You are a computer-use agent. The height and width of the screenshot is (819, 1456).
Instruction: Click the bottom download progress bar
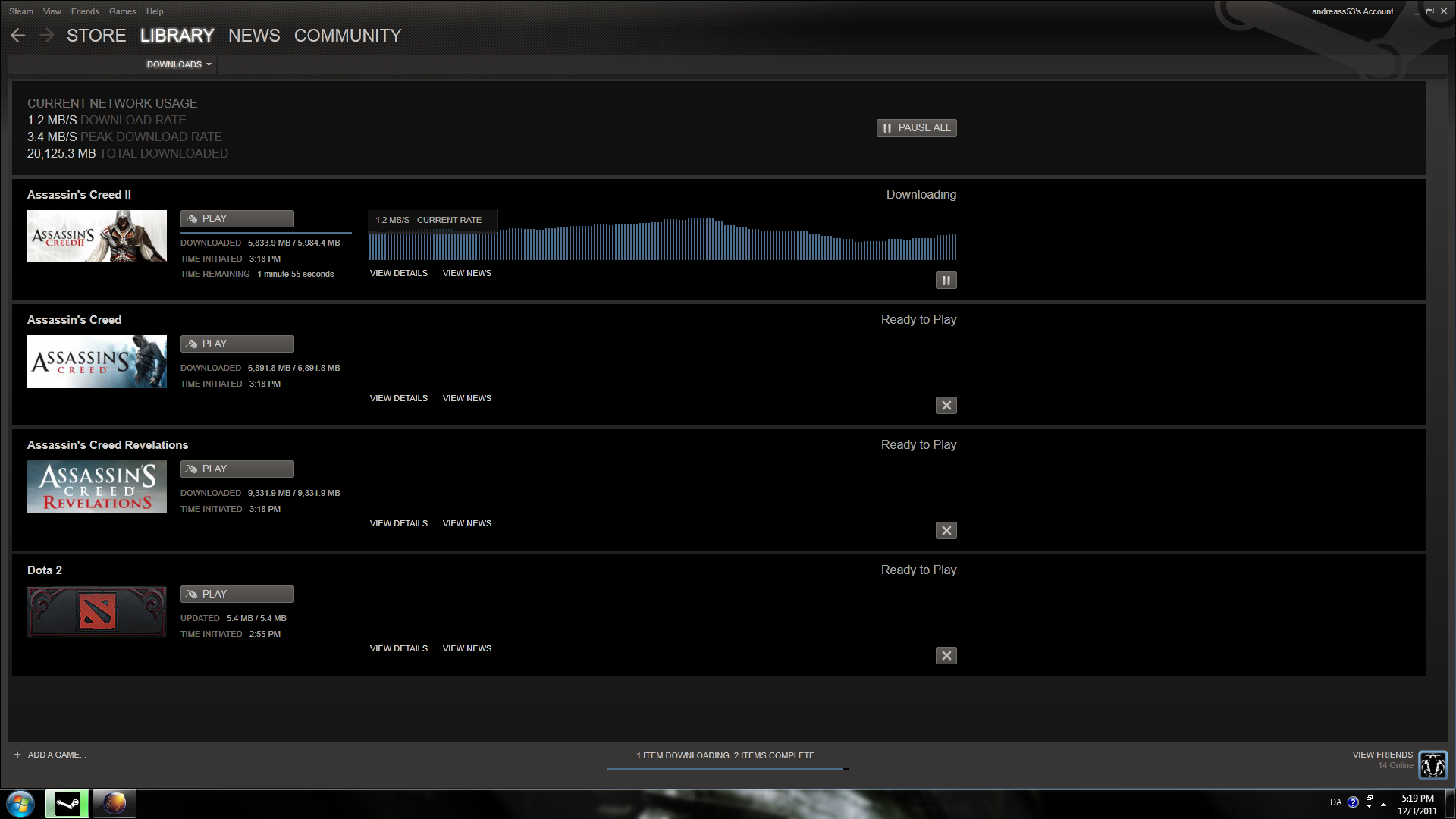click(x=726, y=768)
